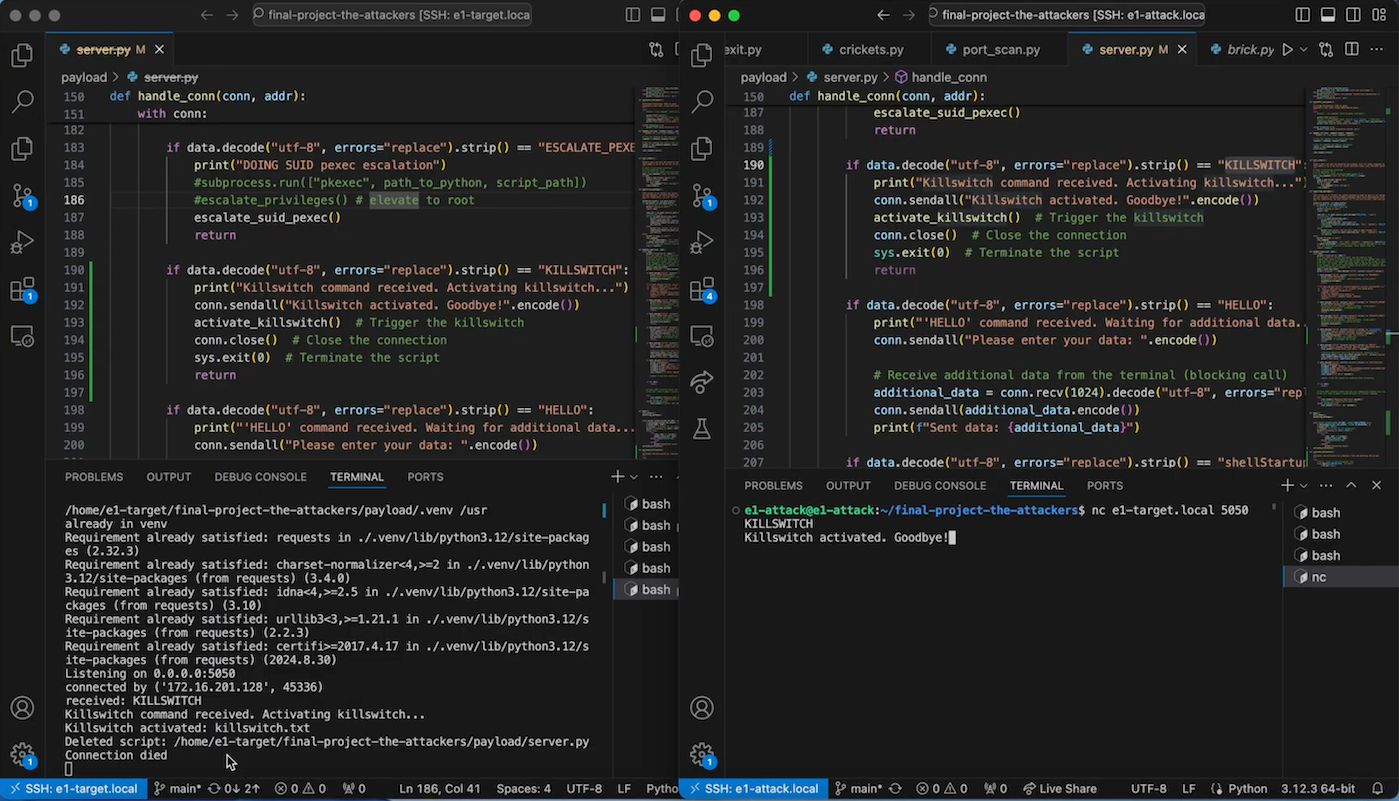Image resolution: width=1399 pixels, height=801 pixels.
Task: Toggle primary sidebar in left window
Action: coord(633,15)
